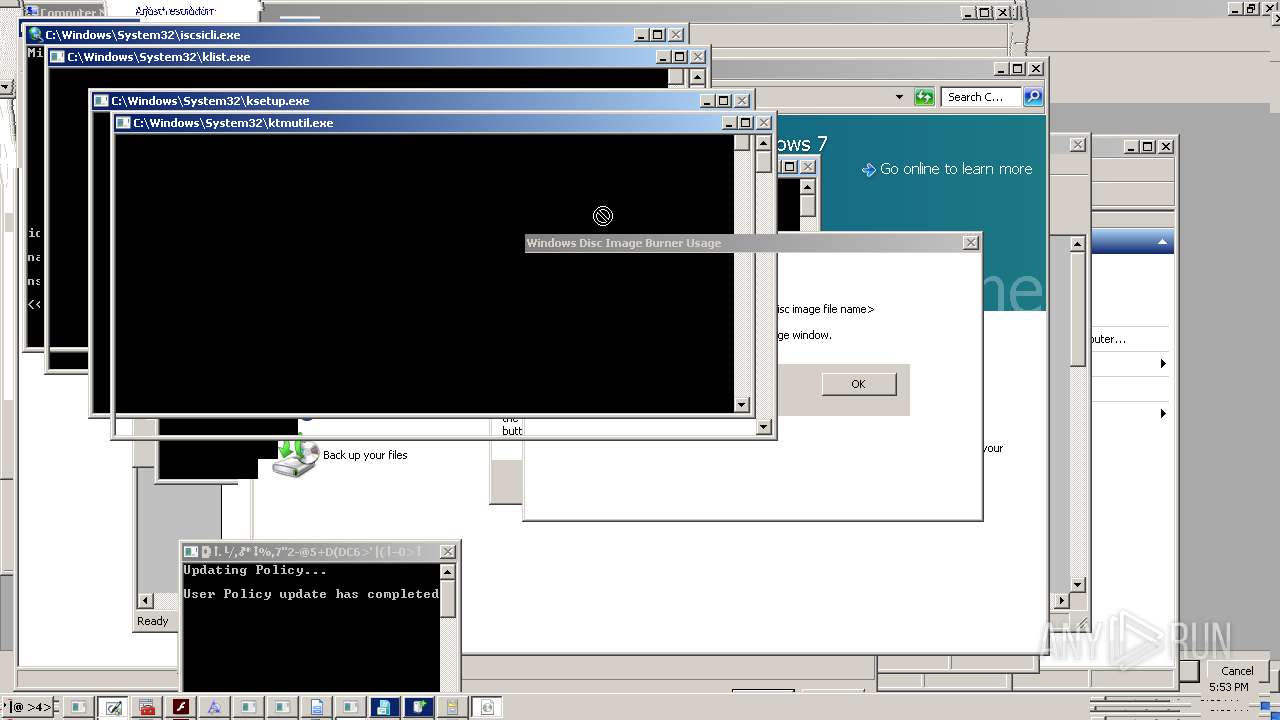Click the horizontal scrollbar right arrow near window bottom

[1061, 601]
